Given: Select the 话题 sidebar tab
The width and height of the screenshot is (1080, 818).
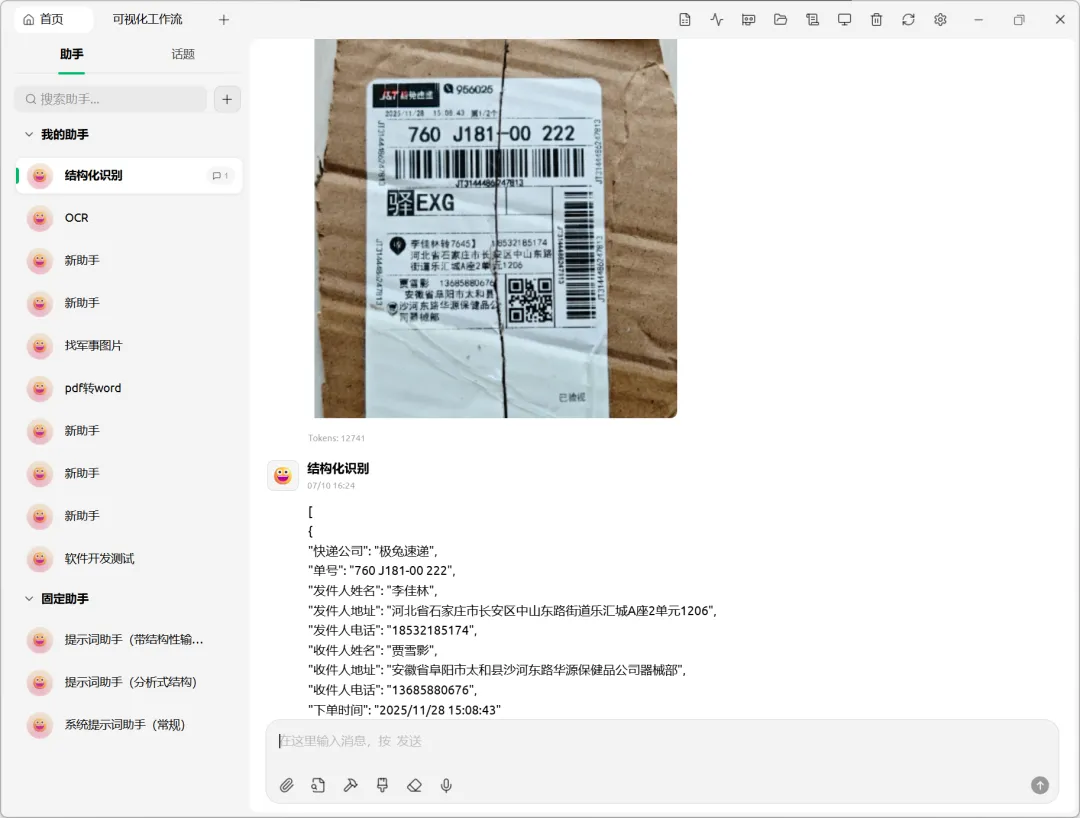Looking at the screenshot, I should (x=183, y=54).
